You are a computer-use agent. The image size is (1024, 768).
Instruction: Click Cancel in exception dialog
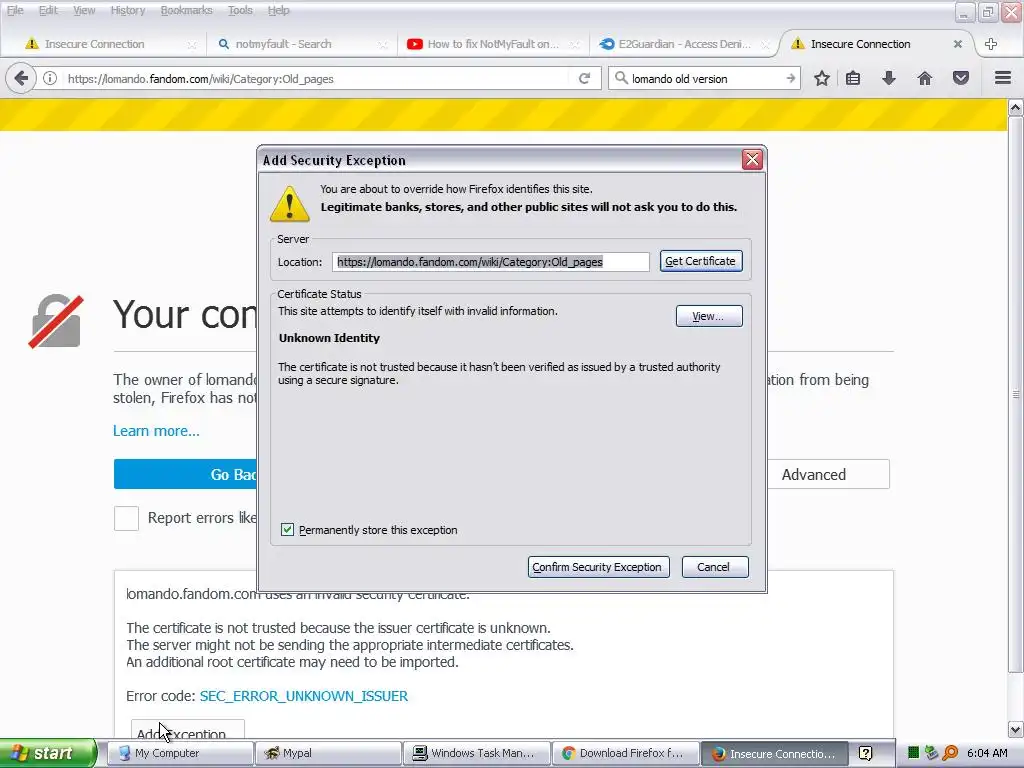tap(714, 567)
